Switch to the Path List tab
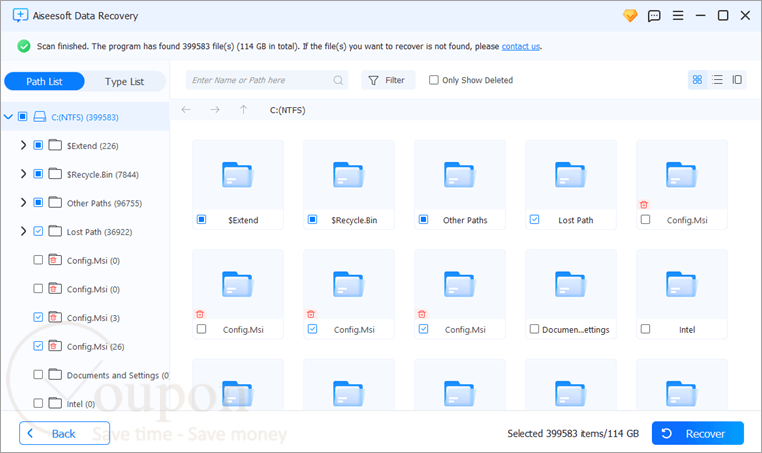 44,81
